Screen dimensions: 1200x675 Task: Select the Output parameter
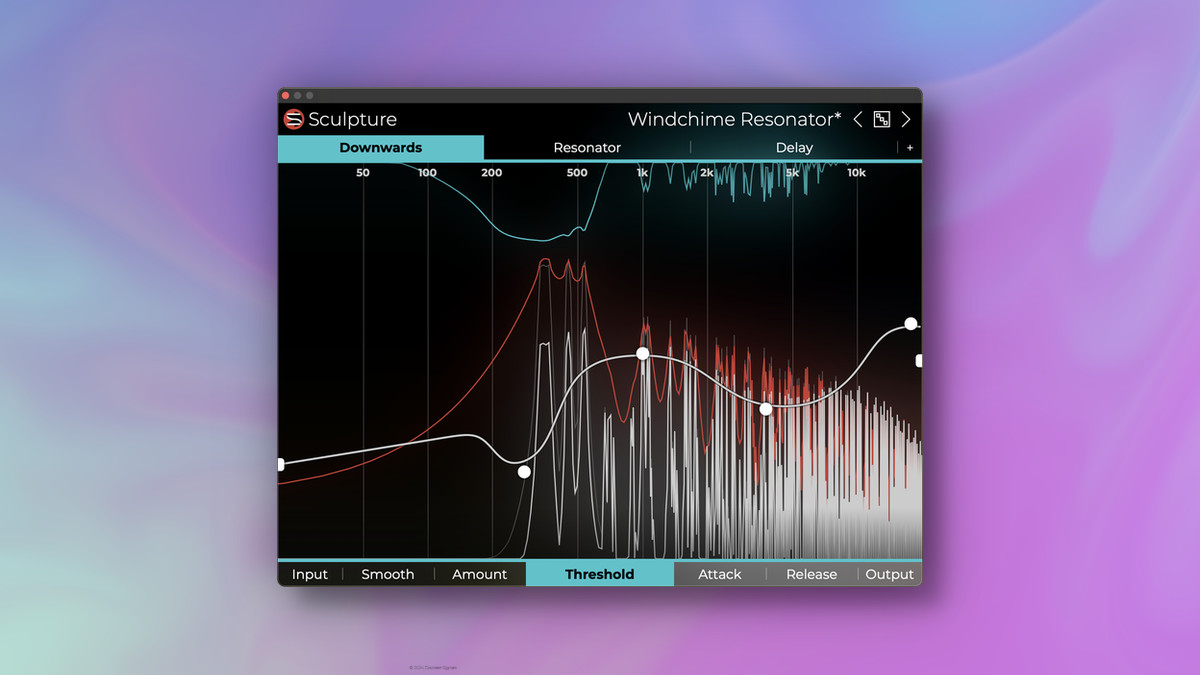[x=890, y=574]
